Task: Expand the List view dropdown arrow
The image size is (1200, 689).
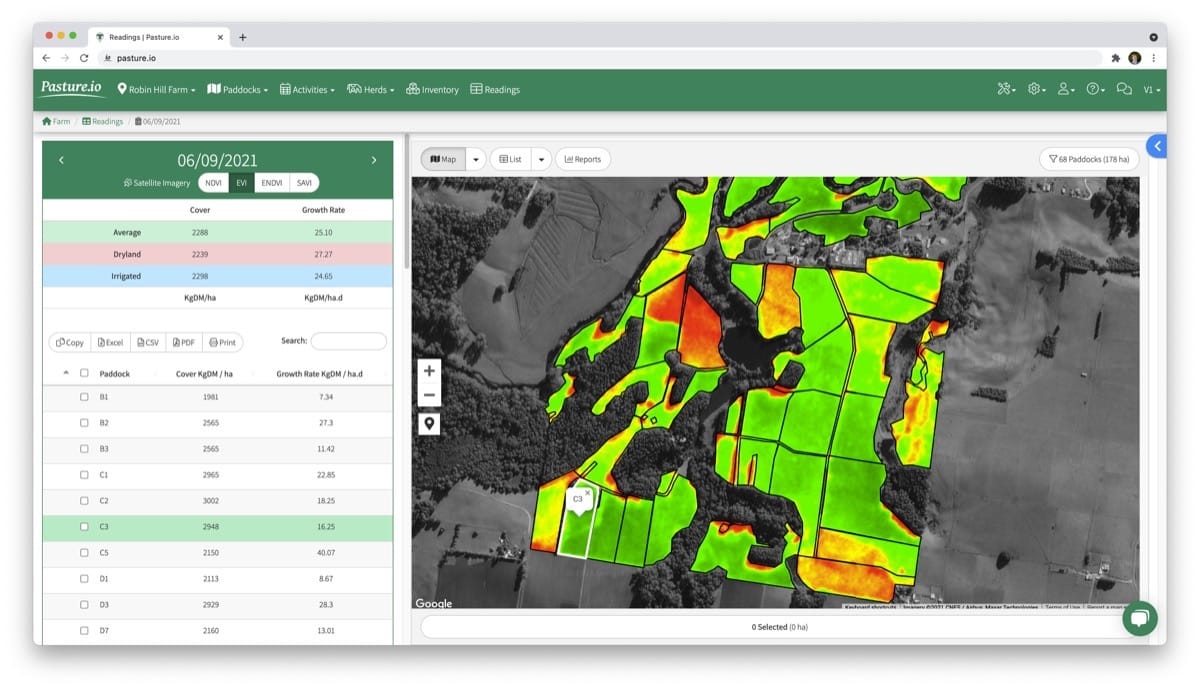Action: (541, 159)
